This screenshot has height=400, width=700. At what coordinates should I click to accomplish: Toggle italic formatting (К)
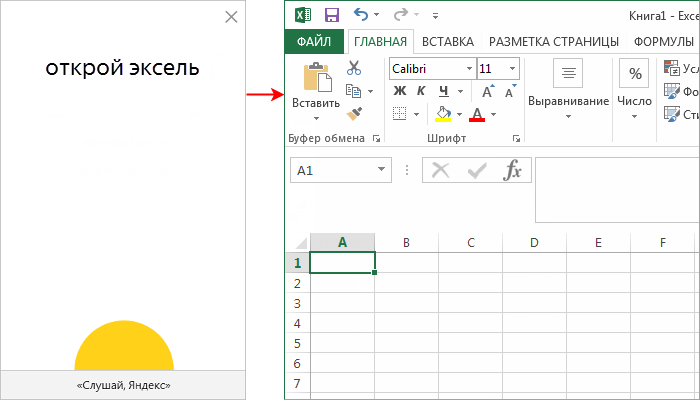coord(420,91)
